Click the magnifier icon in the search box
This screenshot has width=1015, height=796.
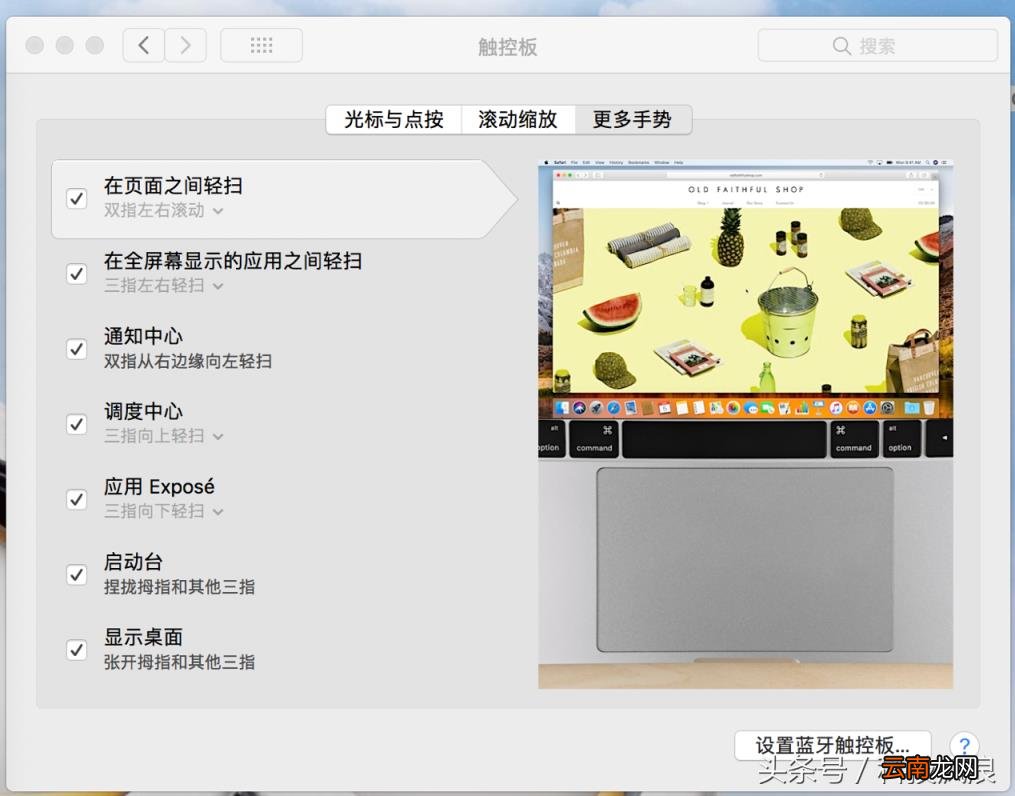(x=842, y=46)
